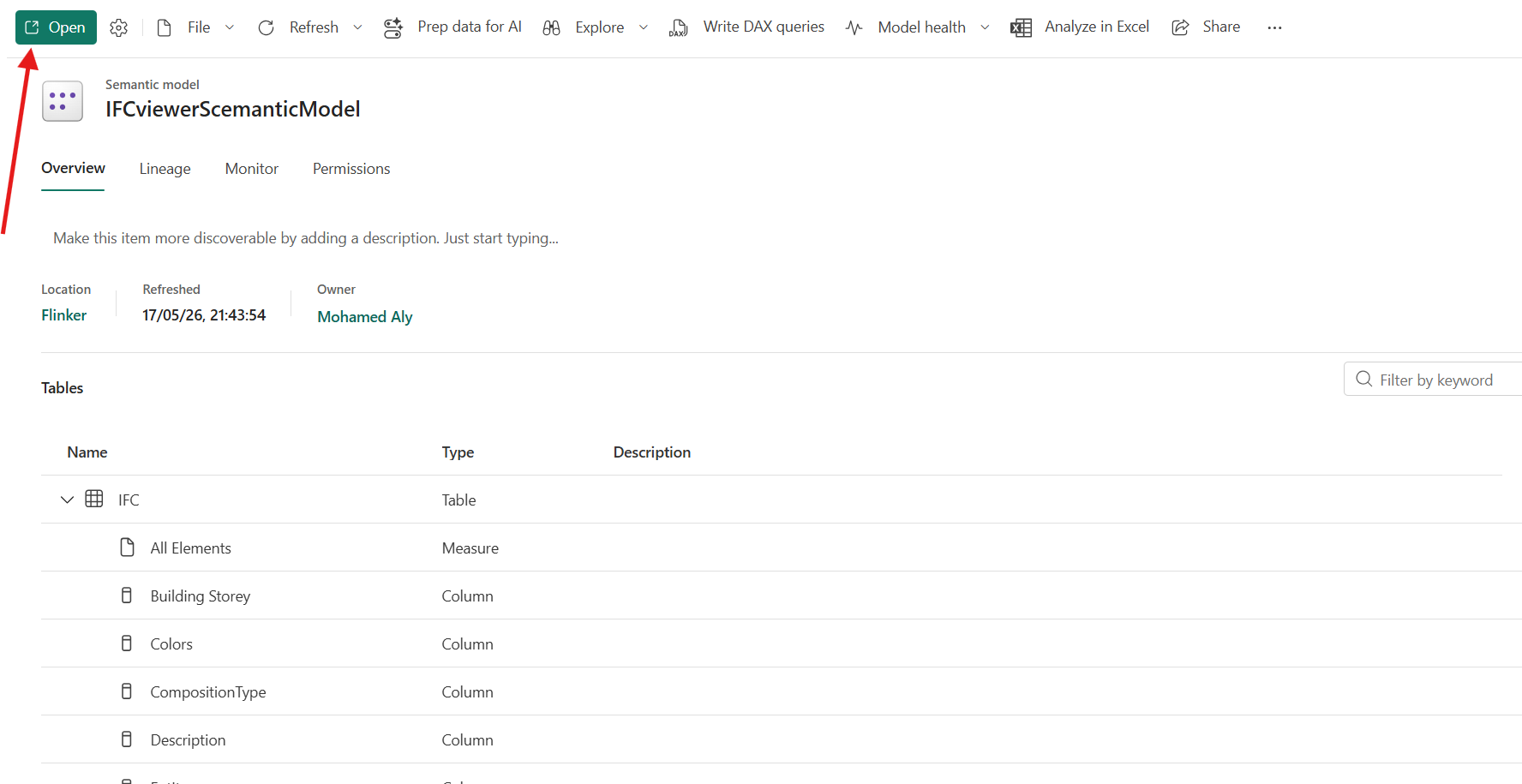The height and width of the screenshot is (784, 1522).
Task: Collapse the IFC table row chevron
Action: point(67,500)
